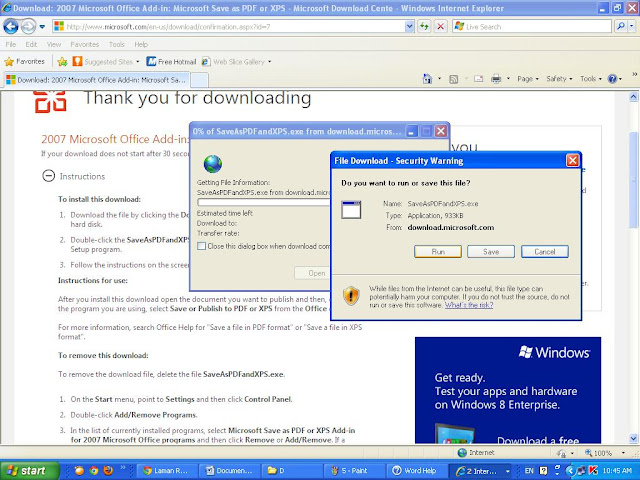The height and width of the screenshot is (480, 640).
Task: Open the 2 Internet Explorer taskbar group
Action: click(x=481, y=471)
